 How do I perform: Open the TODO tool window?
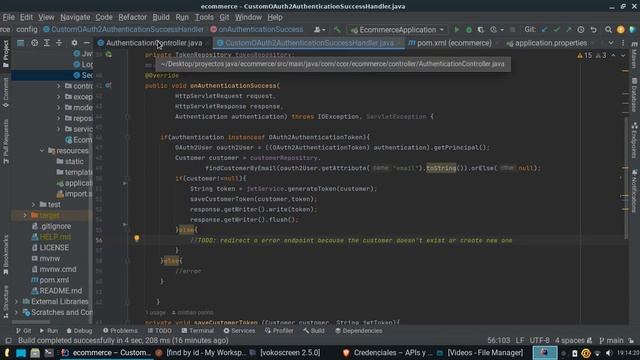tap(160, 331)
